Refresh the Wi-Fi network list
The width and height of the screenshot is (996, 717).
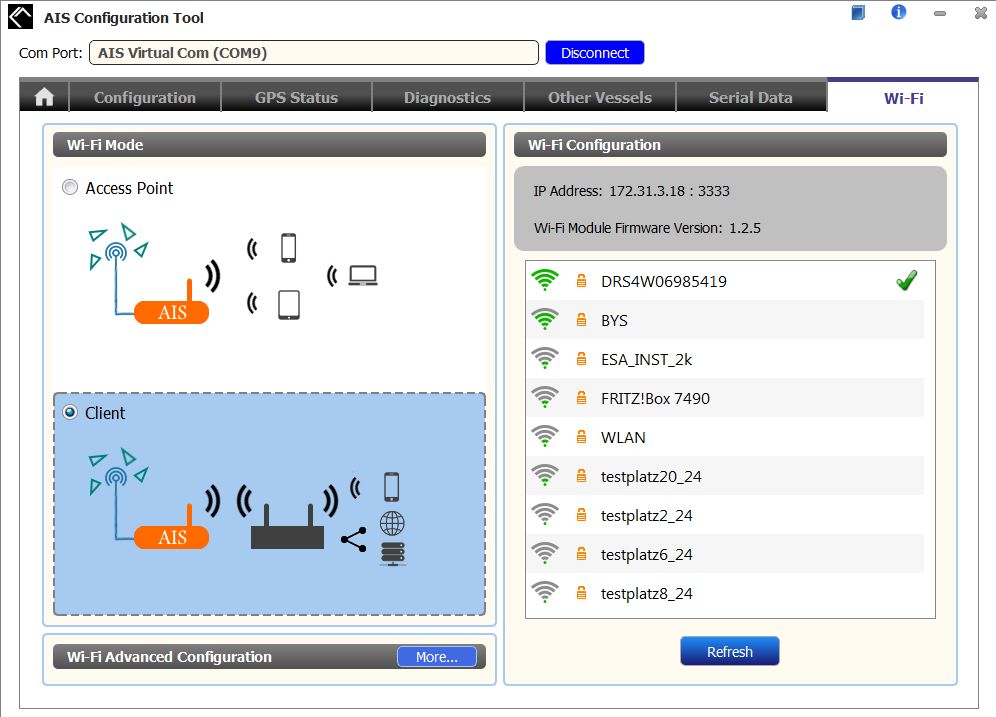(x=729, y=652)
